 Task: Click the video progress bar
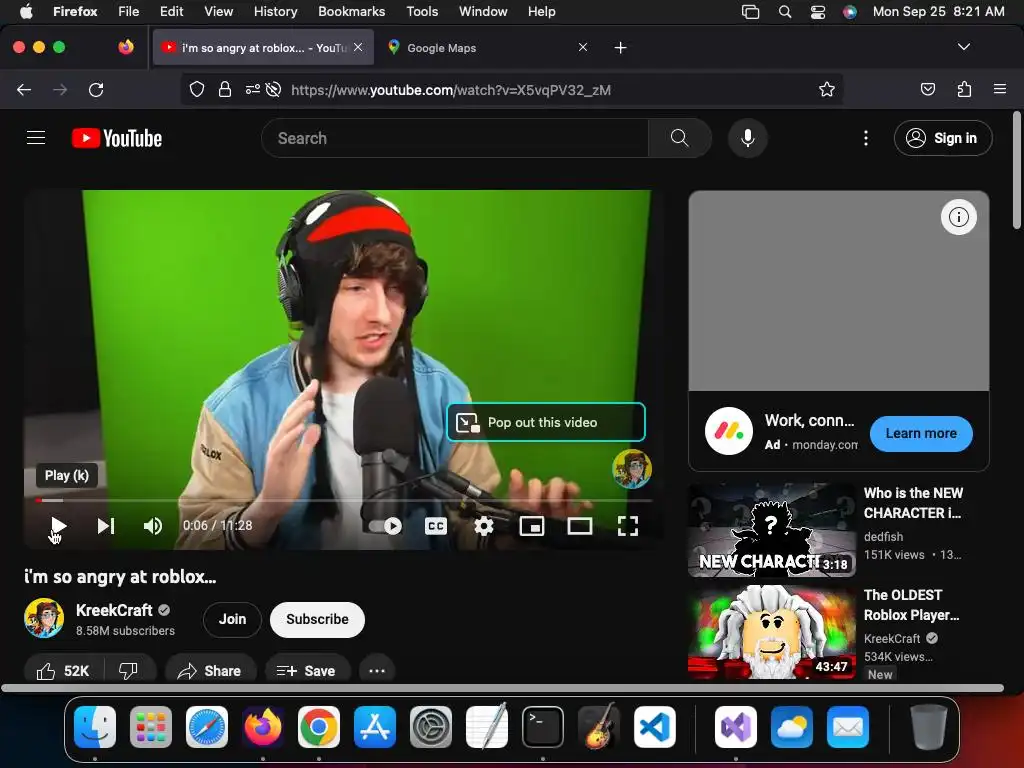[343, 501]
